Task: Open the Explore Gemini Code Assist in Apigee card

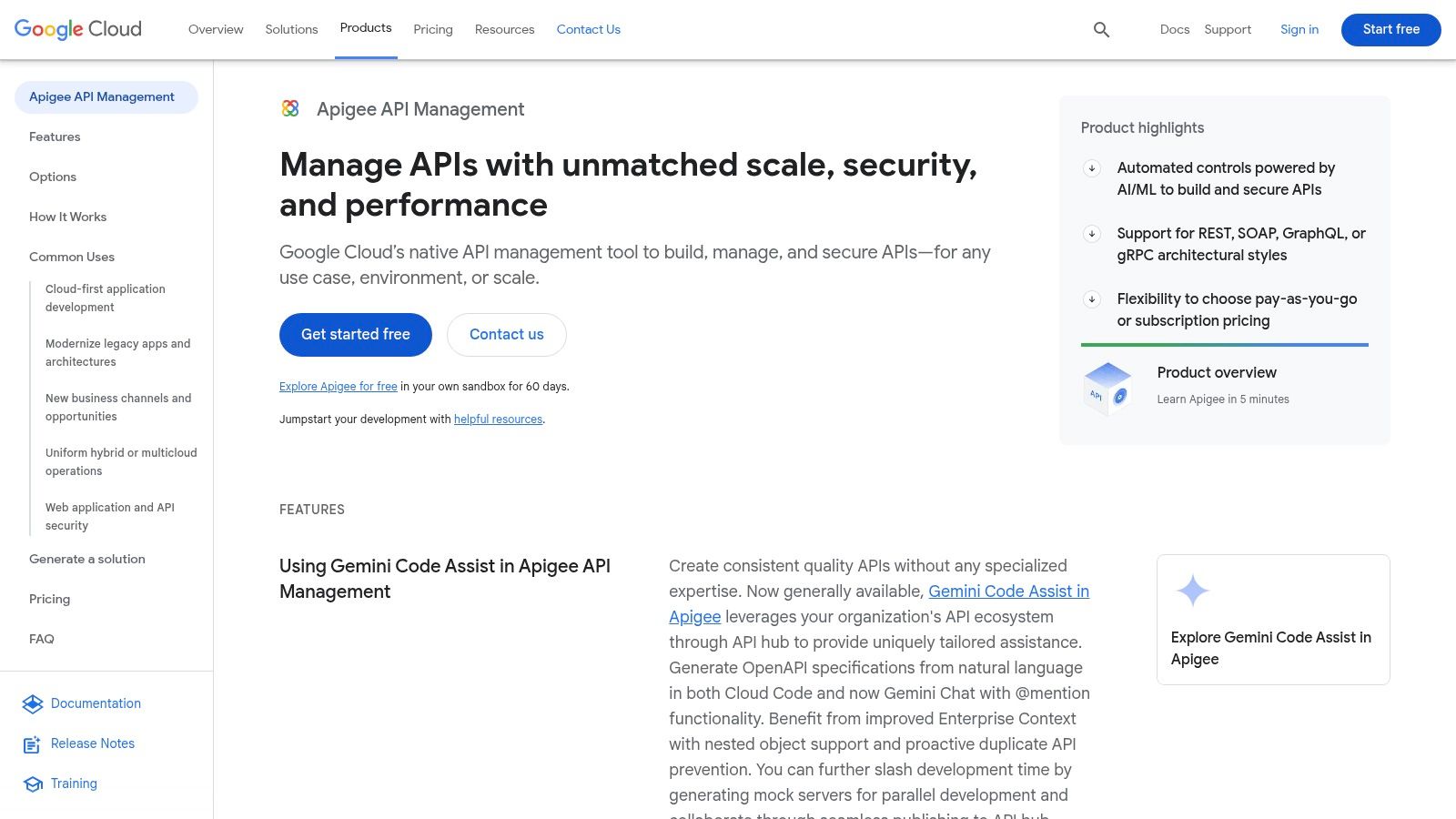Action: pos(1273,620)
